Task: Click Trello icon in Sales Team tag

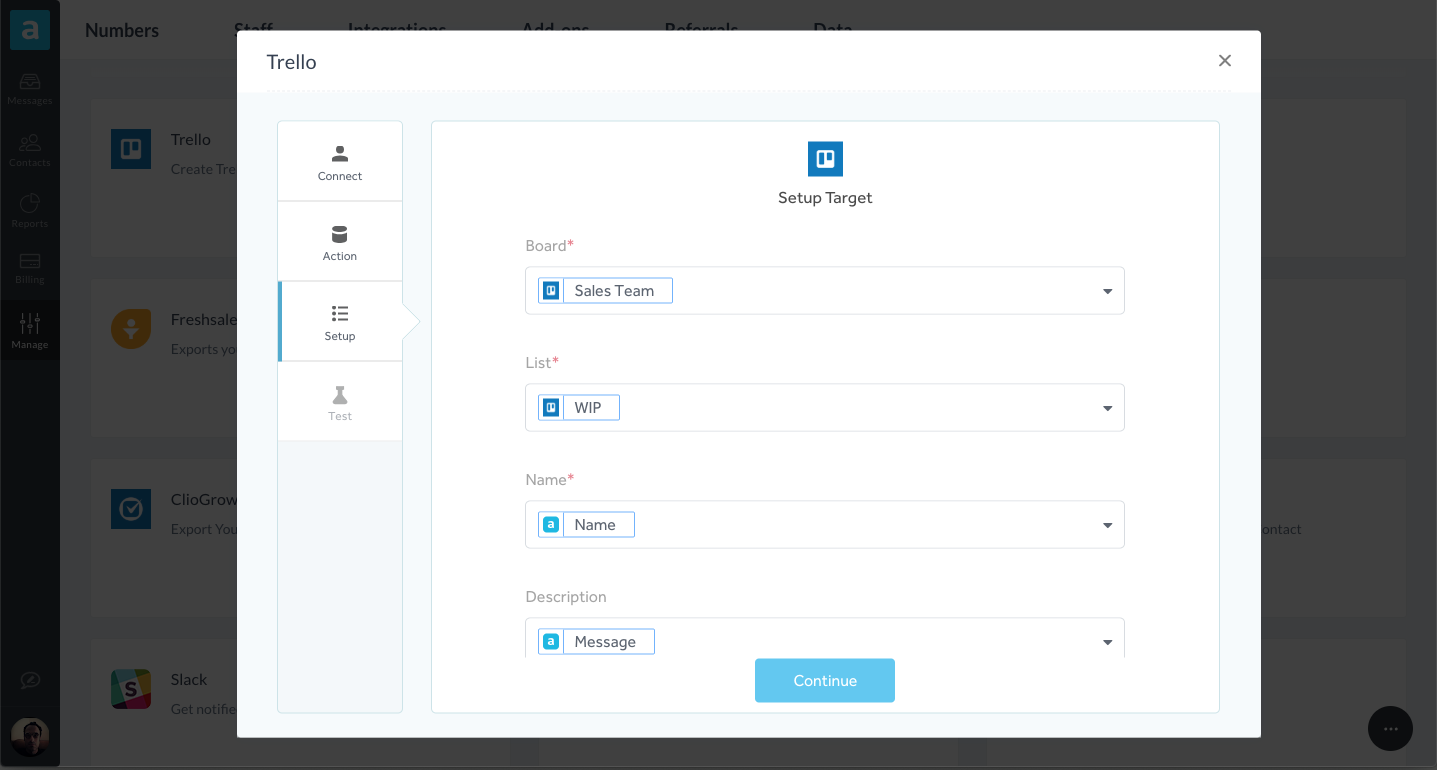Action: tap(551, 291)
